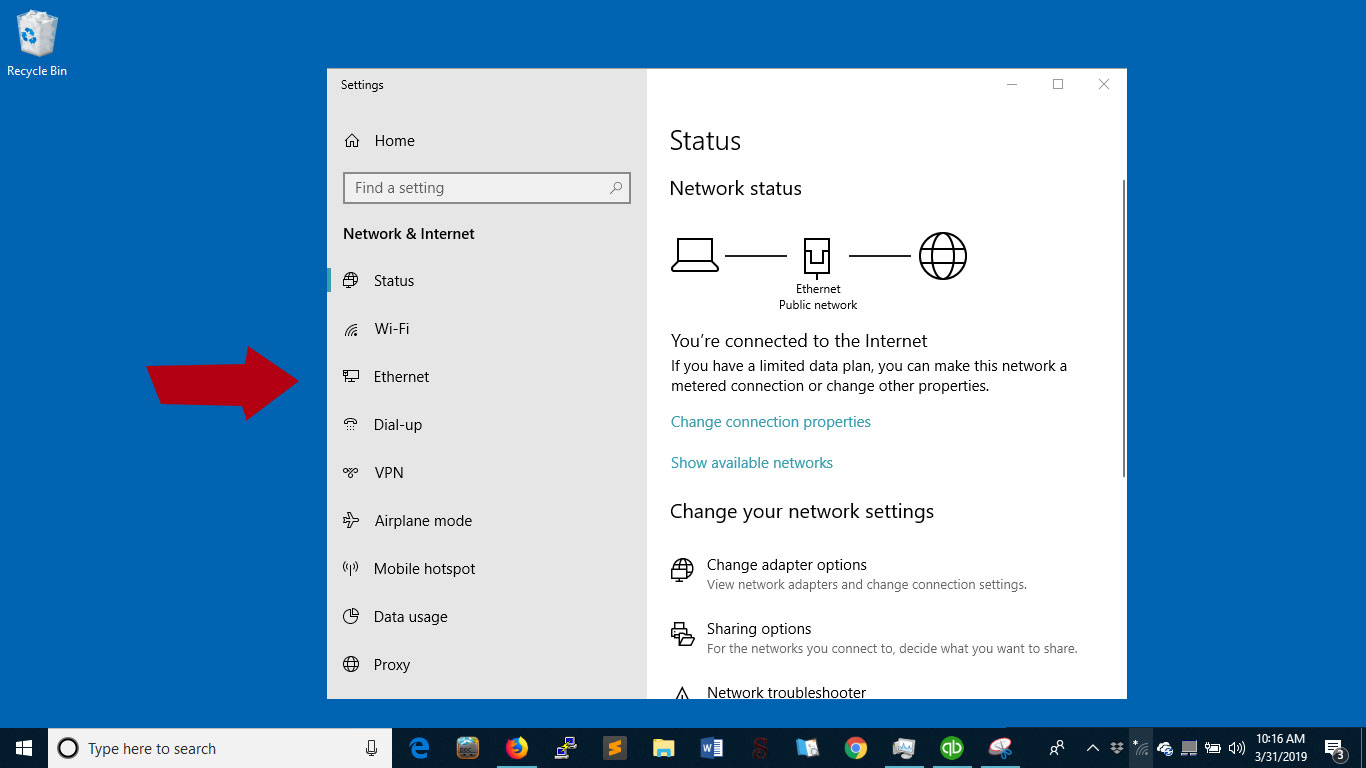Click the Cortana microphone icon

(x=372, y=748)
